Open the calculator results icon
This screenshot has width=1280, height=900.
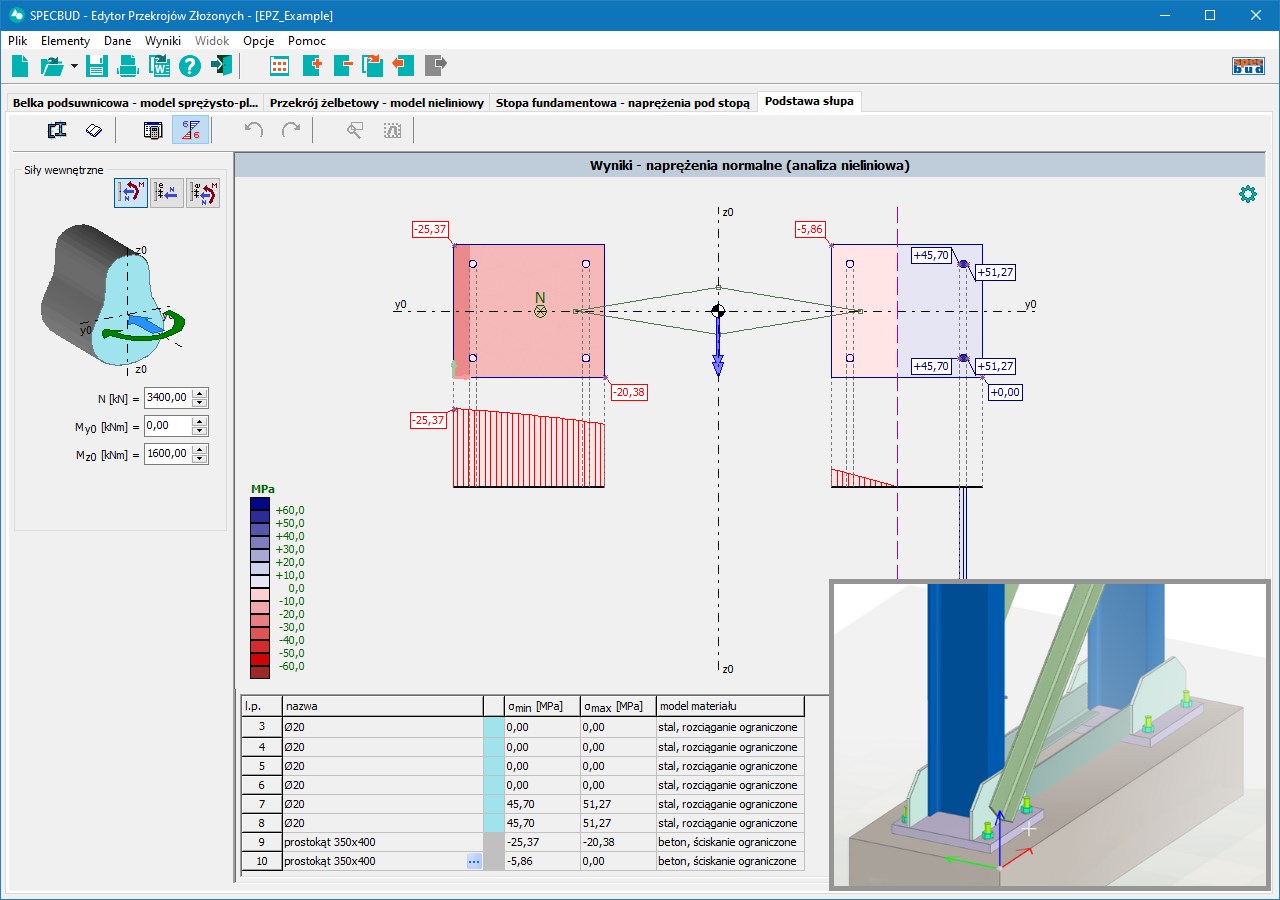pos(153,130)
